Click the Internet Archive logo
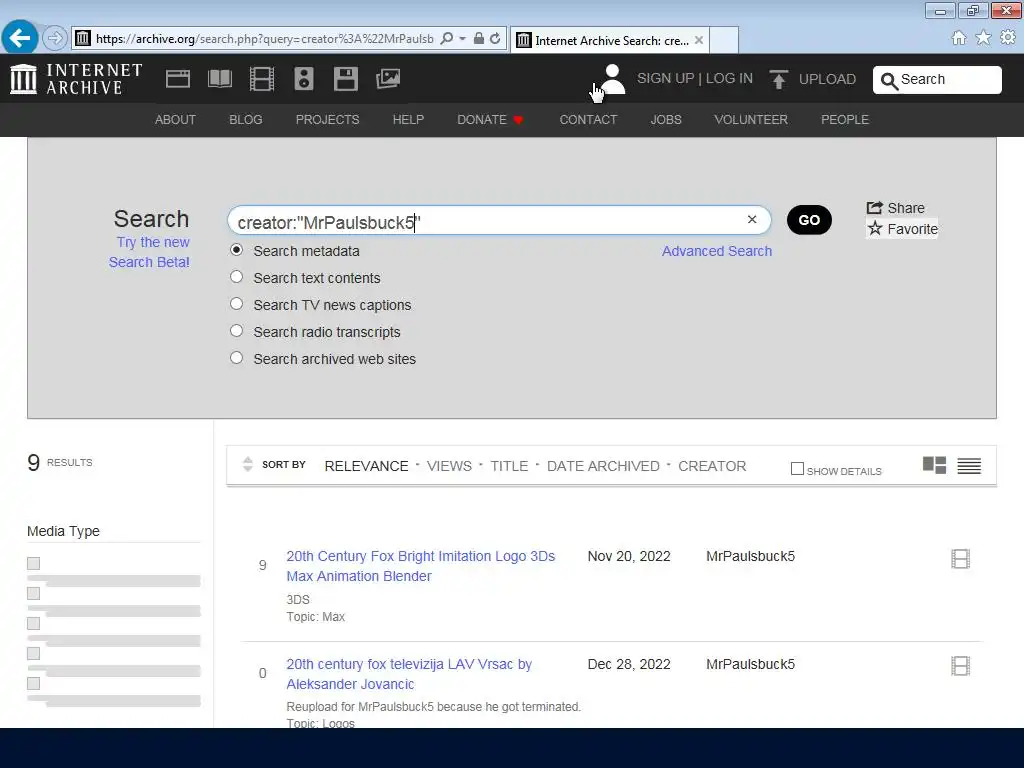Image resolution: width=1024 pixels, height=768 pixels. tap(76, 79)
